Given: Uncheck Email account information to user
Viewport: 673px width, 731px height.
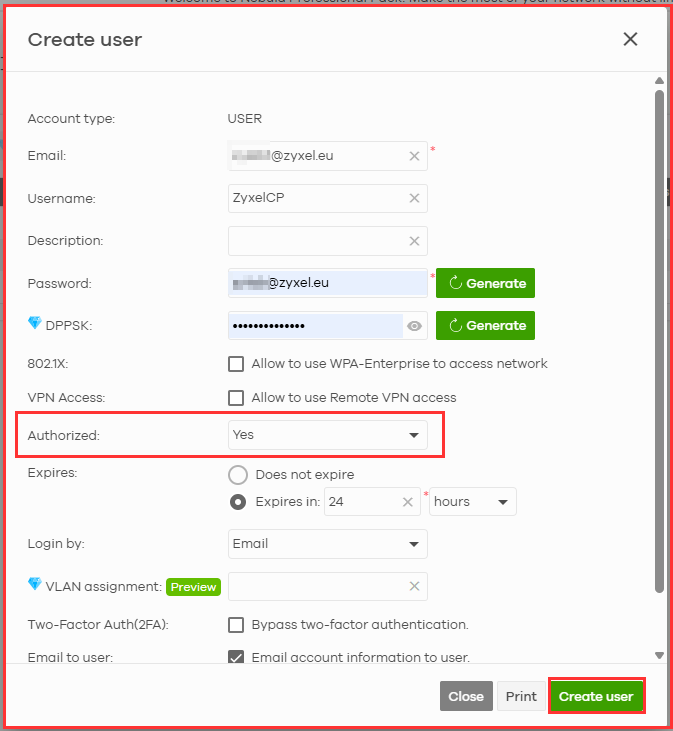Looking at the screenshot, I should coord(236,657).
